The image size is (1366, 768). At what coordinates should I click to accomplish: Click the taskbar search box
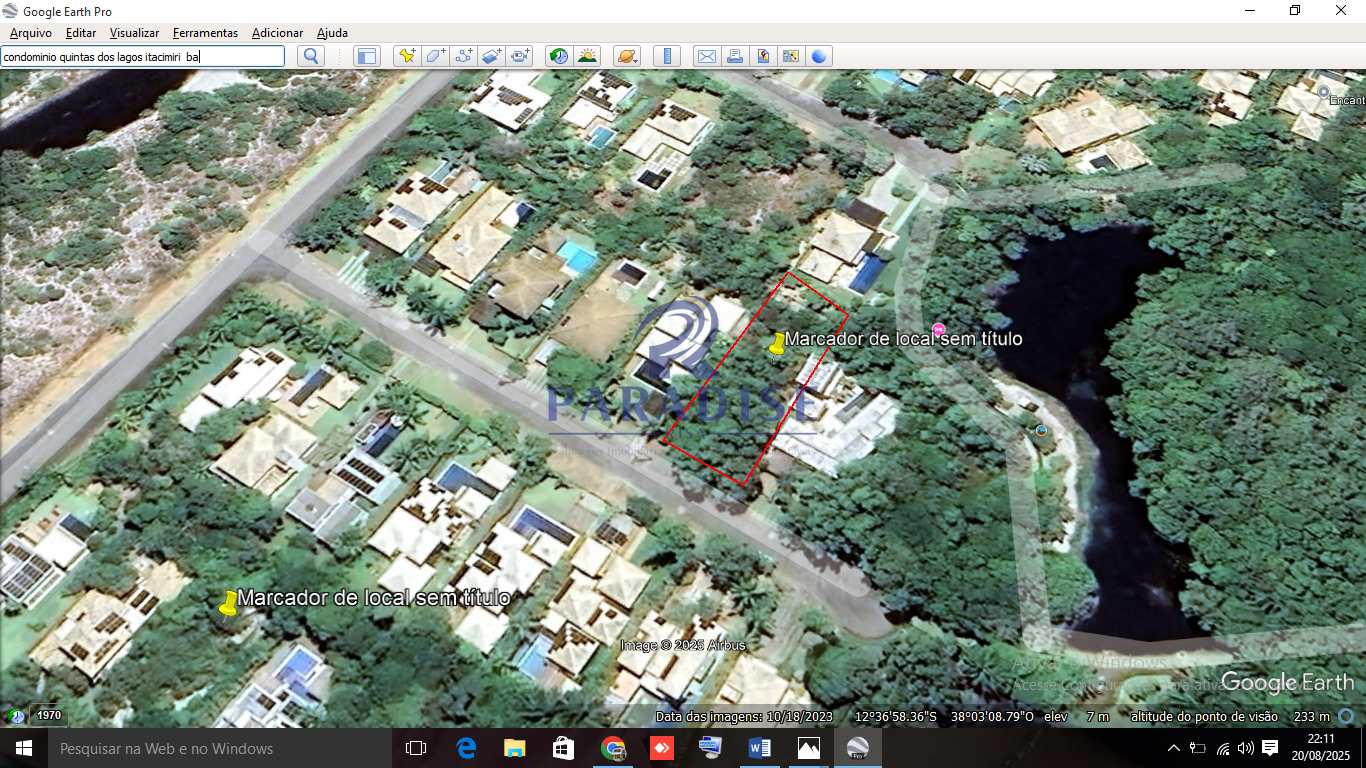point(219,748)
